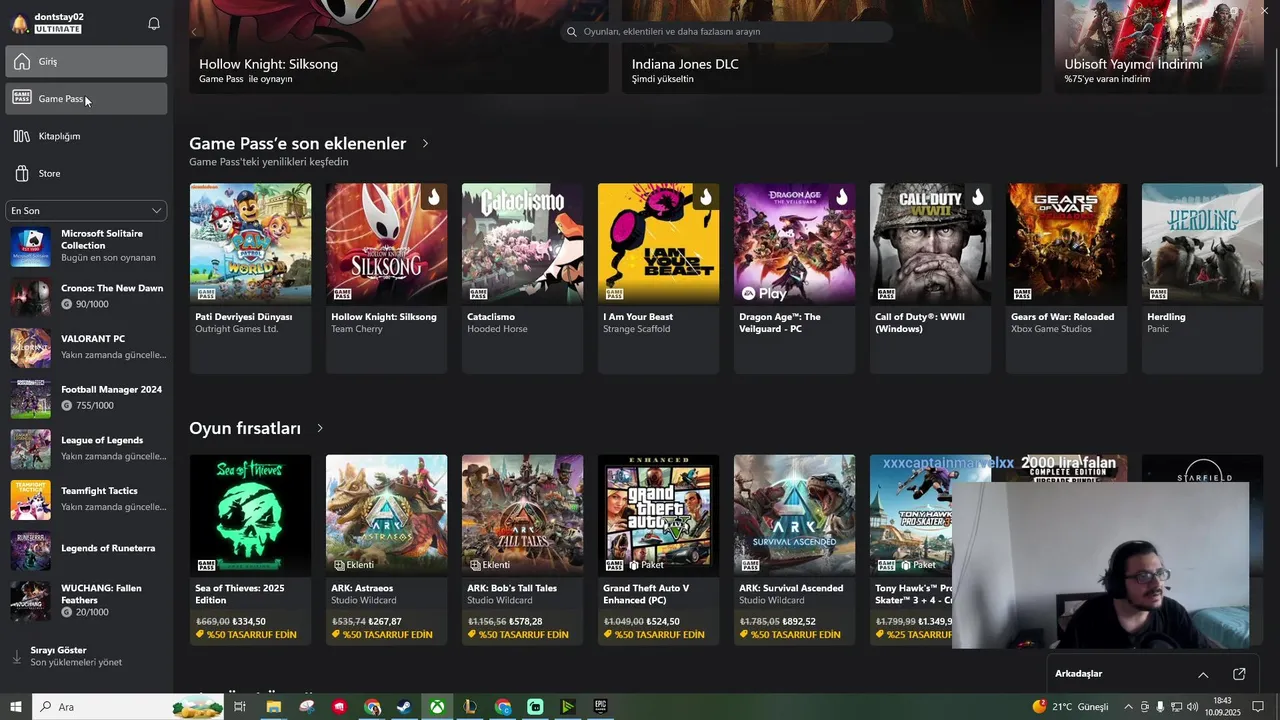Image resolution: width=1280 pixels, height=720 pixels.
Task: Collapse the Arkadaşlar friends panel
Action: 1203,674
